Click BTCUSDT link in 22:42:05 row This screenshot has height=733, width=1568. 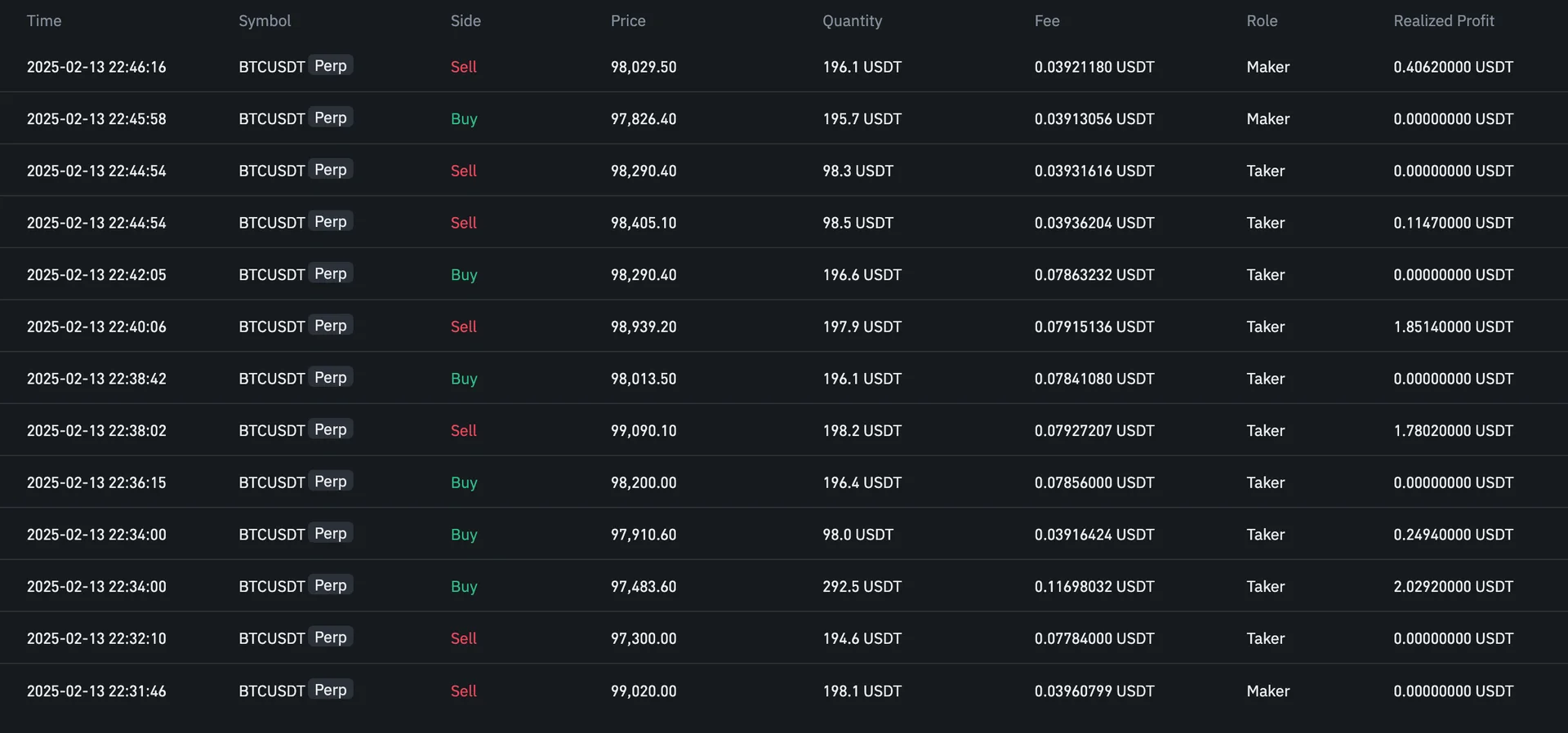271,275
